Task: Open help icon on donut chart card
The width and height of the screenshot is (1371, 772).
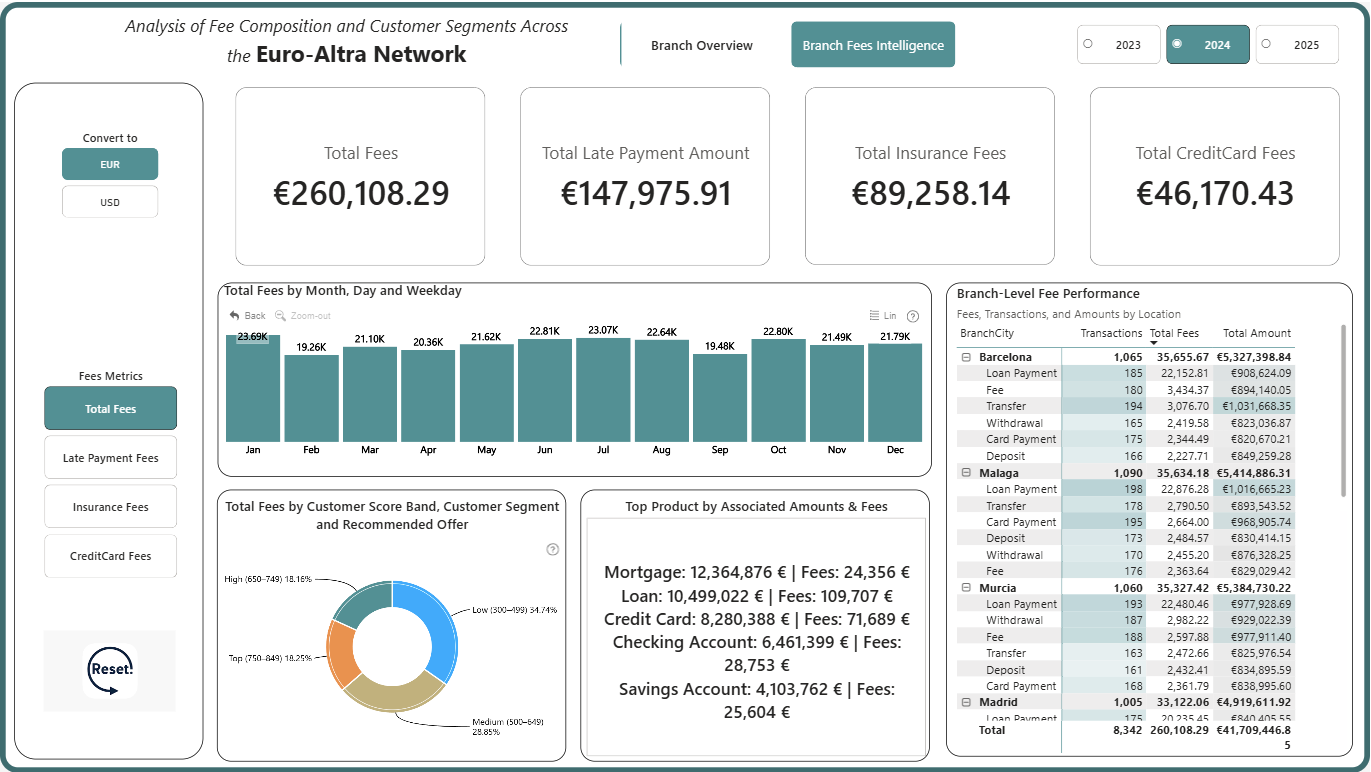Action: (x=553, y=549)
